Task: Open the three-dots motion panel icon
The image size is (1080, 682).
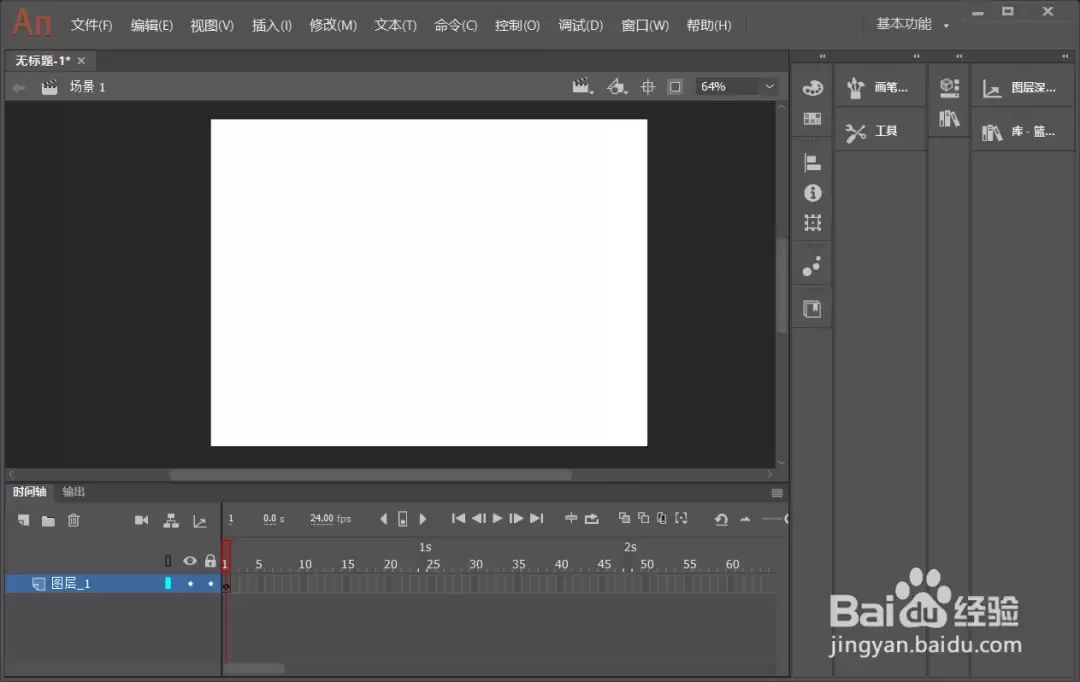Action: click(x=812, y=267)
